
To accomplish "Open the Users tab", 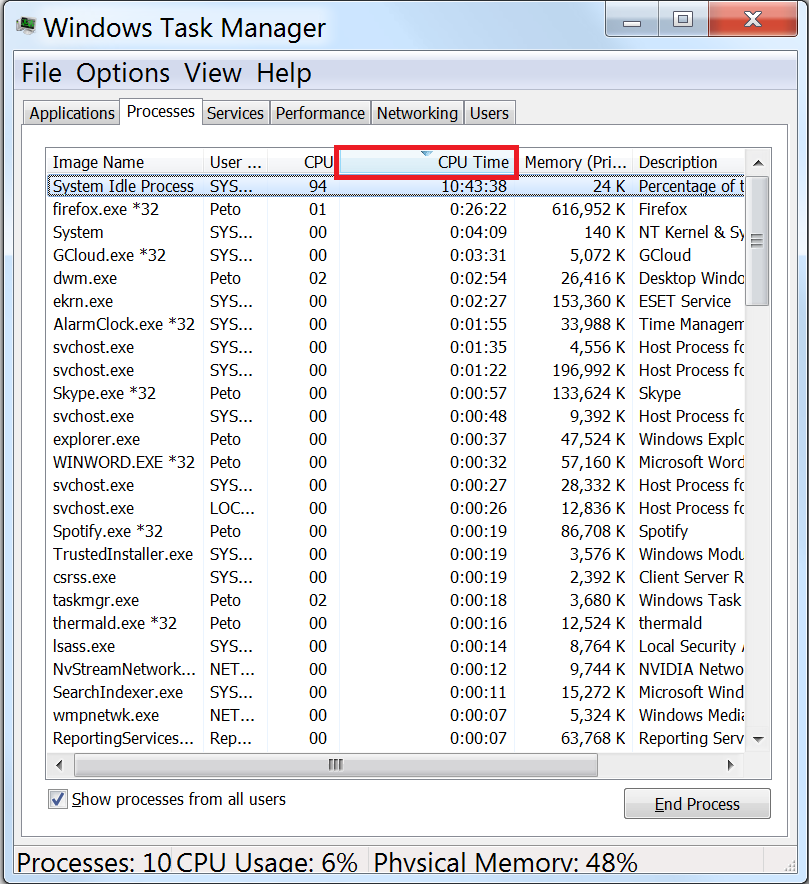I will pyautogui.click(x=489, y=113).
